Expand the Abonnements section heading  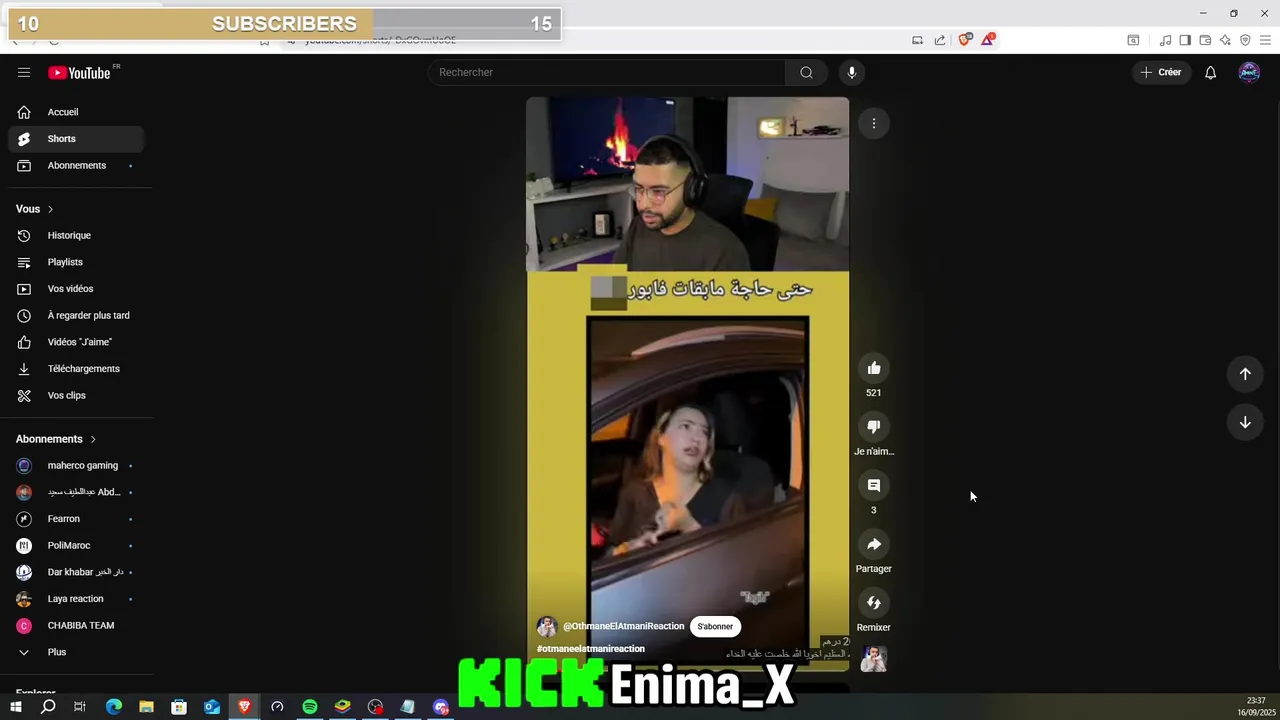(x=56, y=439)
